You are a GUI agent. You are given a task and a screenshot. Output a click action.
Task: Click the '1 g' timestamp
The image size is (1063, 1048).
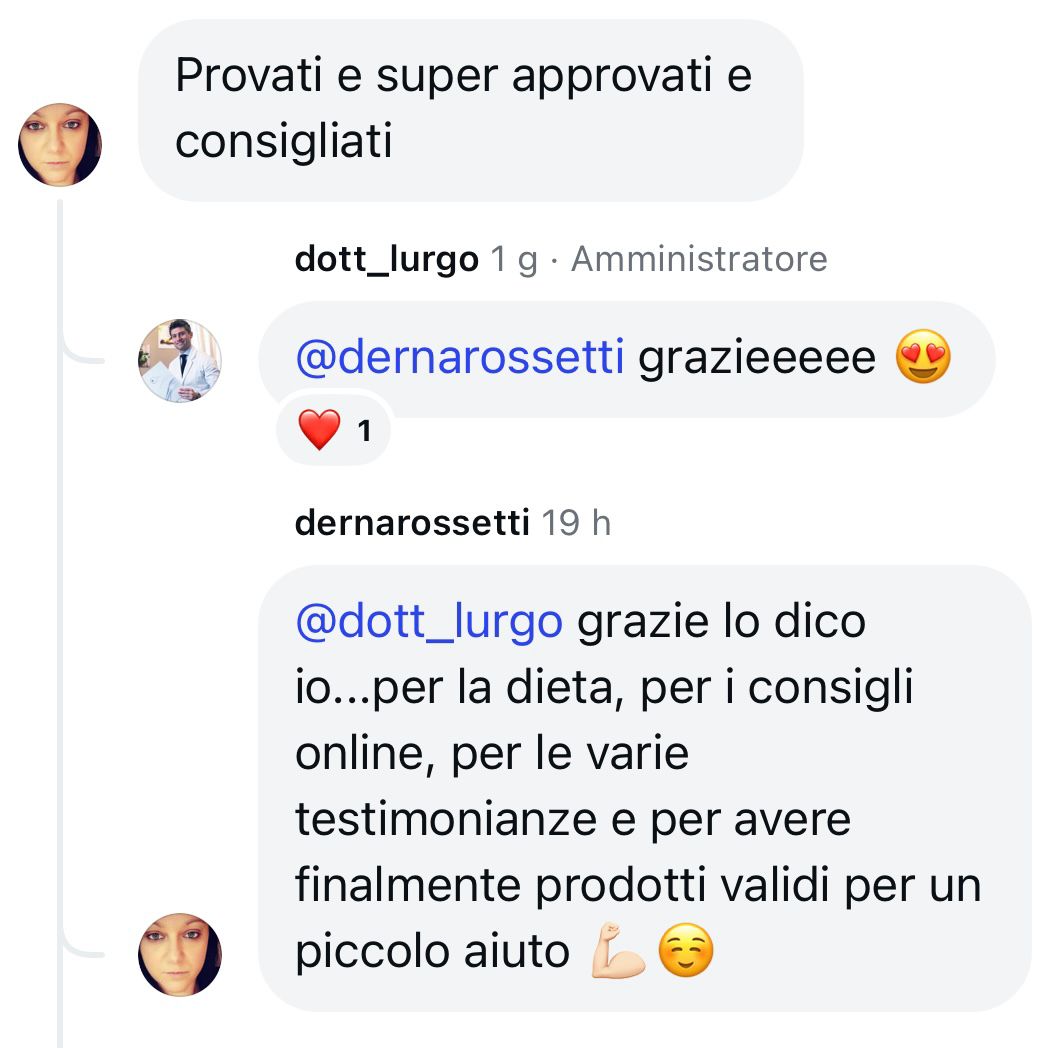click(x=514, y=260)
